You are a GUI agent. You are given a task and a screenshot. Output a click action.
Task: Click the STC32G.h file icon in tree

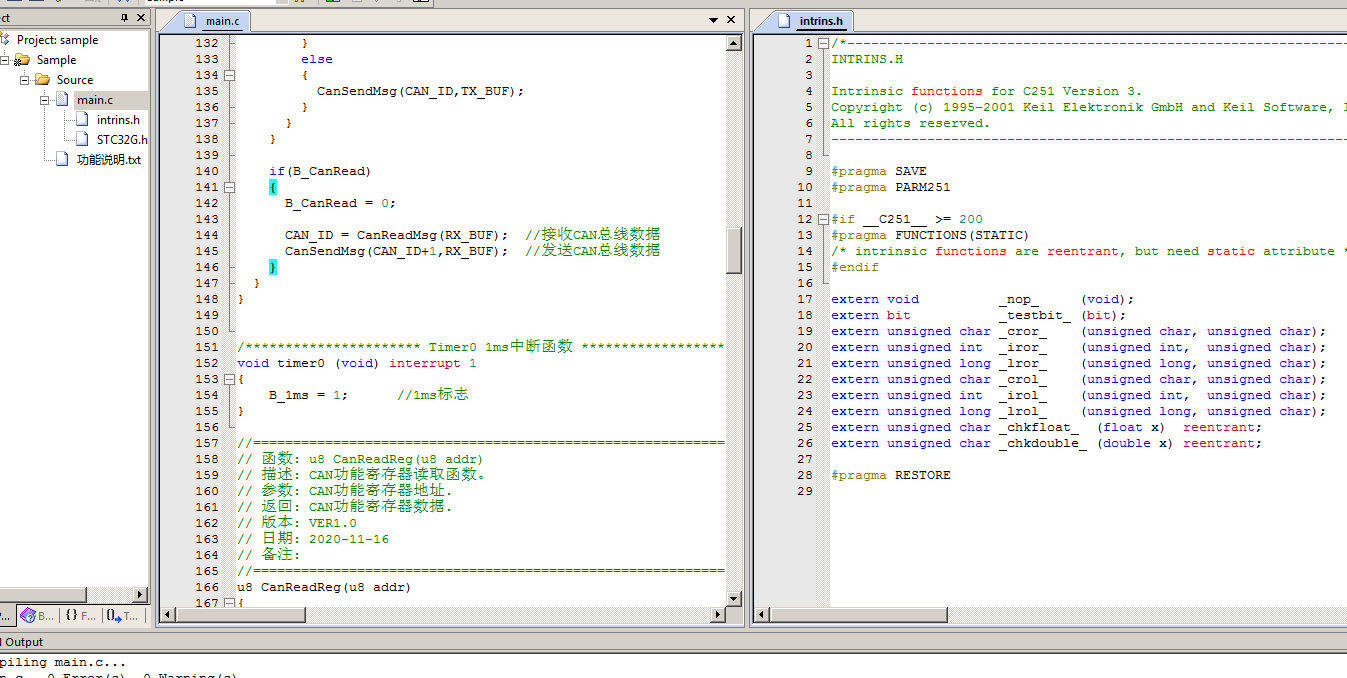click(82, 140)
